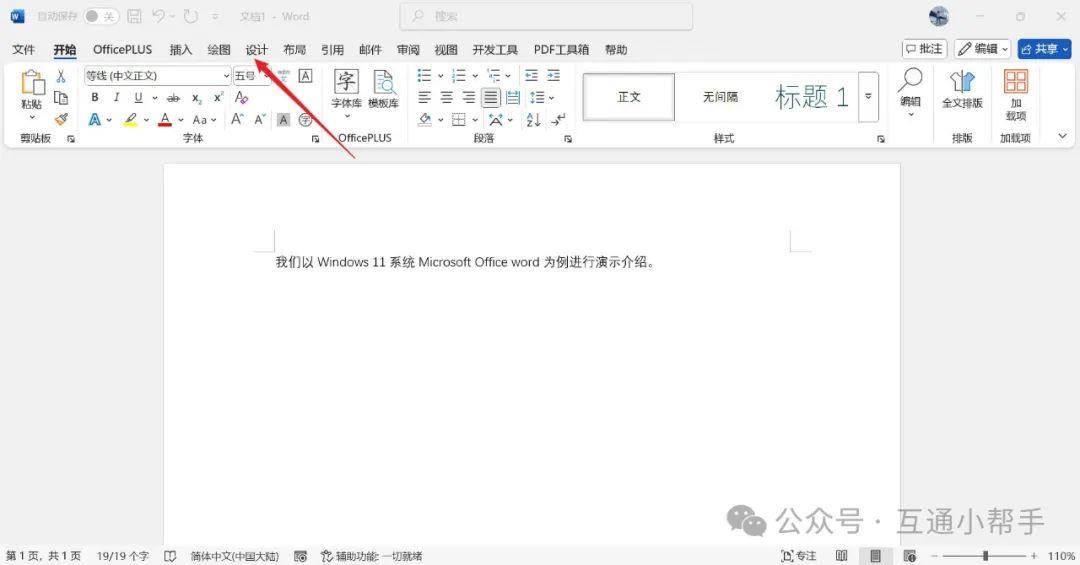Apply distributed alignment
The height and width of the screenshot is (565, 1080).
[512, 97]
